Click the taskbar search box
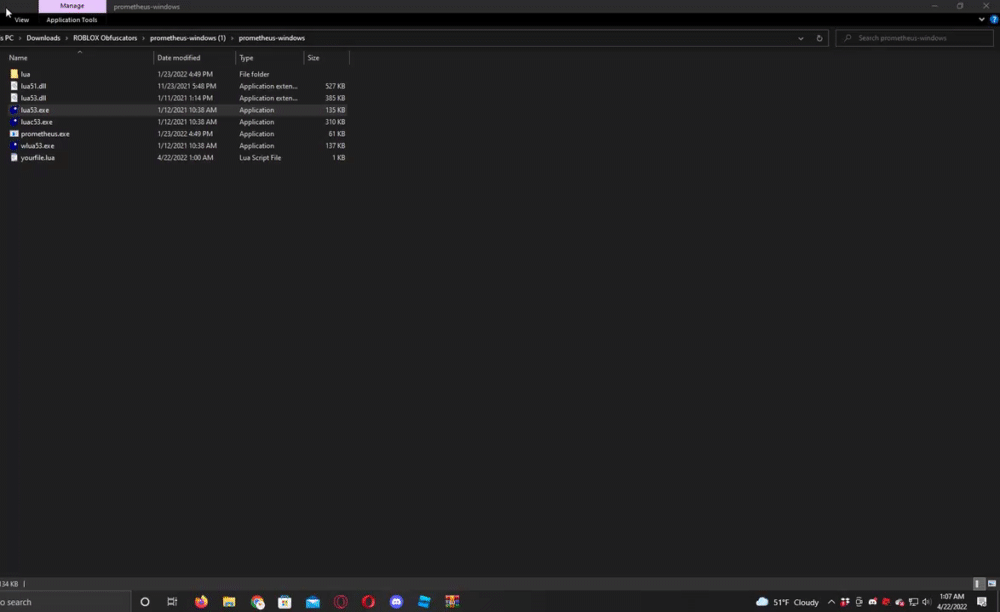Screen dimensions: 1000x612 pyautogui.click(x=64, y=602)
